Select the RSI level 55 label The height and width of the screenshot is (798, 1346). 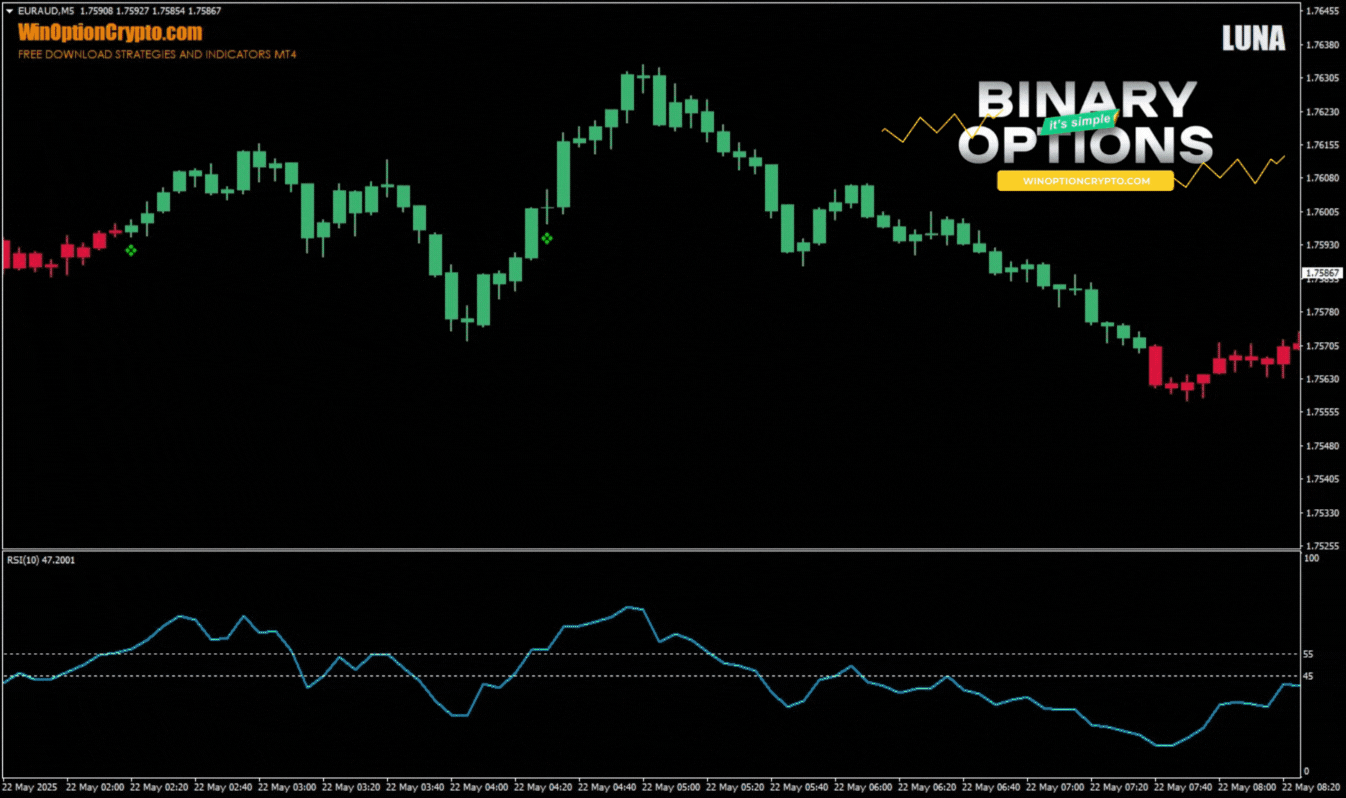click(1307, 654)
